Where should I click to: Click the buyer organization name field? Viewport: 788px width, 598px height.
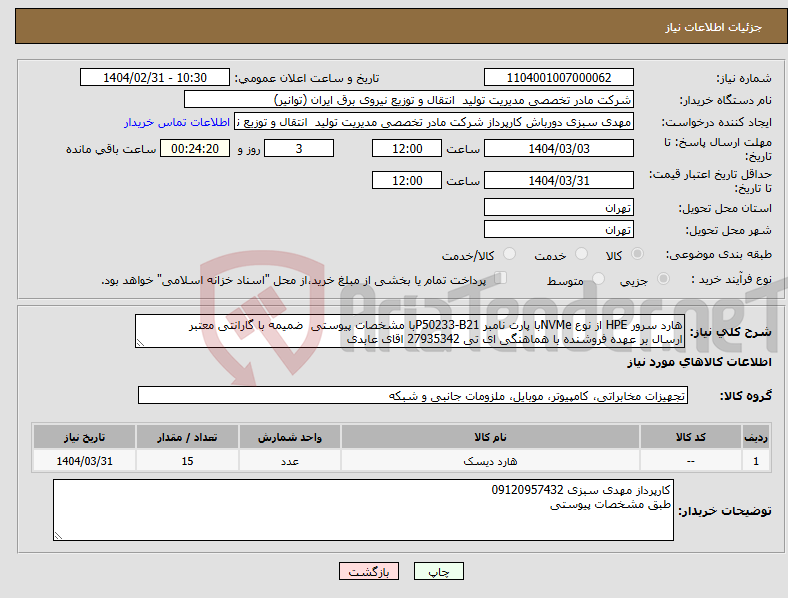tap(409, 99)
